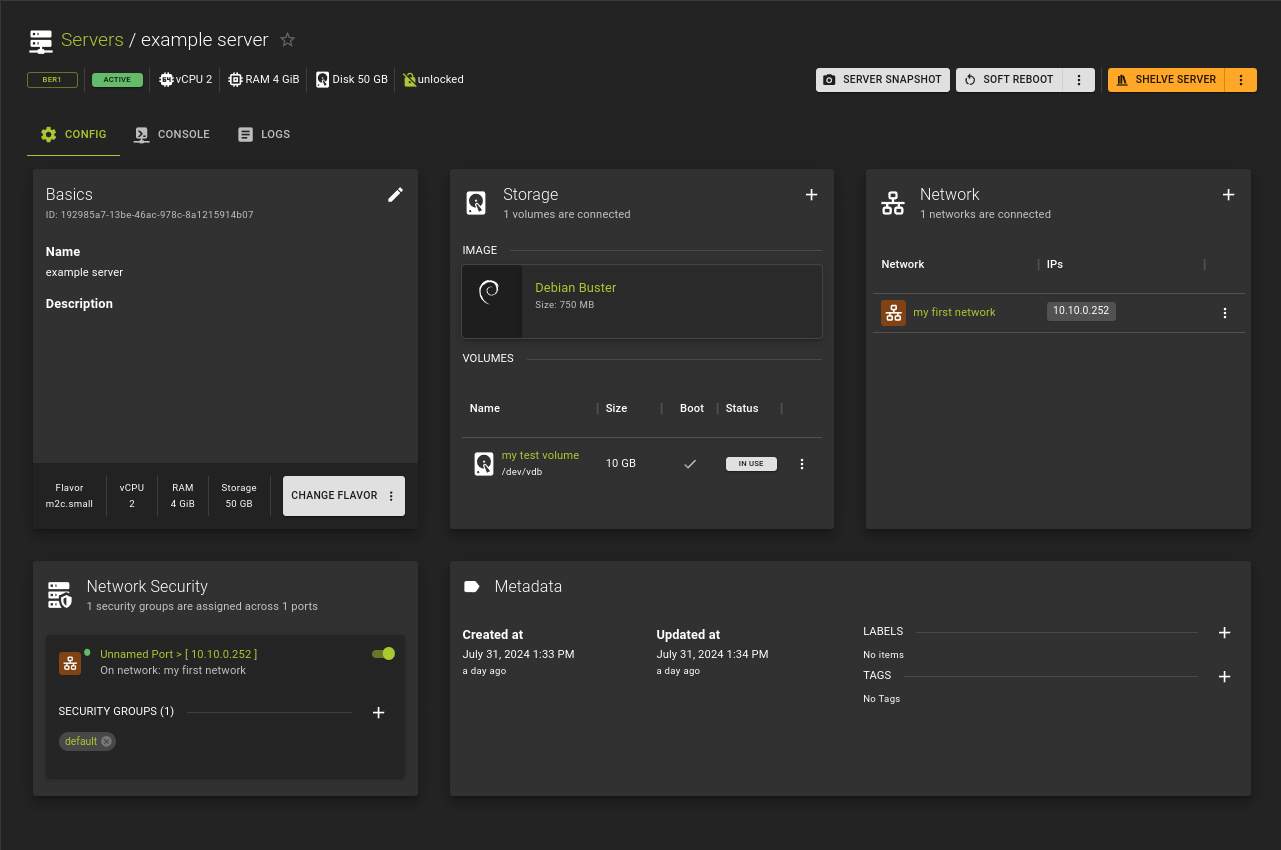Screen dimensions: 1281x850
Task: Open the Shelve Server options menu
Action: pyautogui.click(x=1241, y=80)
